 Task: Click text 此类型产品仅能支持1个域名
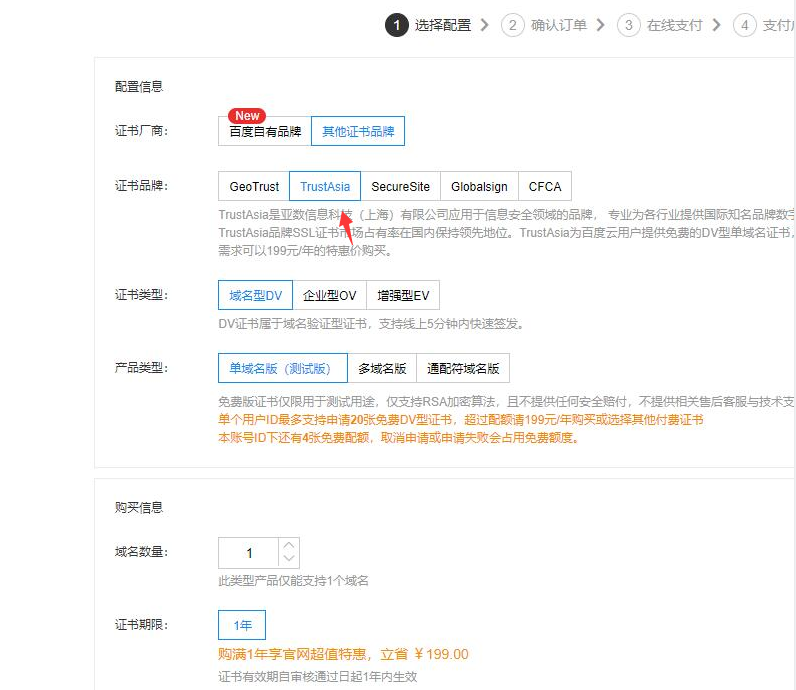point(293,581)
